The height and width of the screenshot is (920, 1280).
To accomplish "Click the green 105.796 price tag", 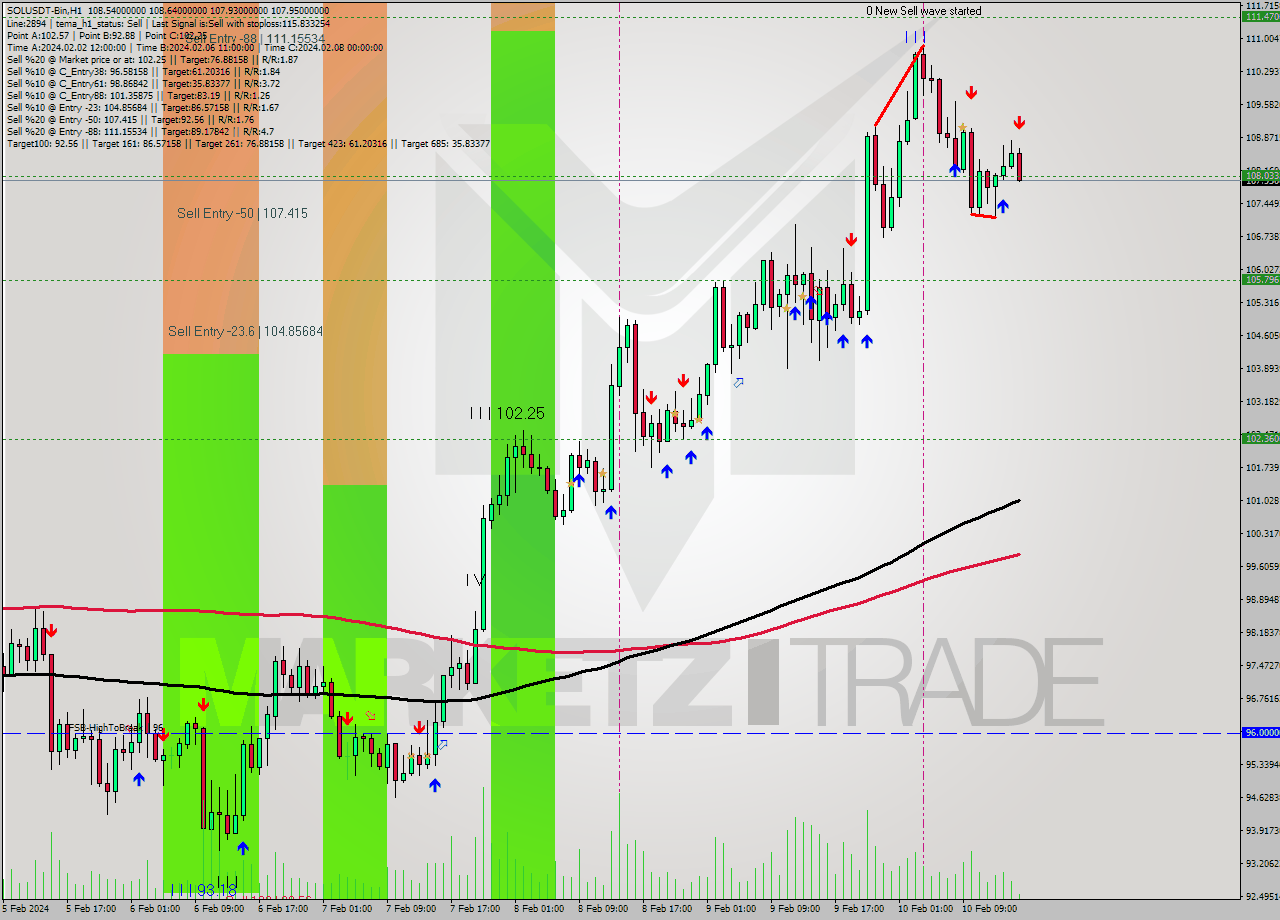I will coord(1260,280).
